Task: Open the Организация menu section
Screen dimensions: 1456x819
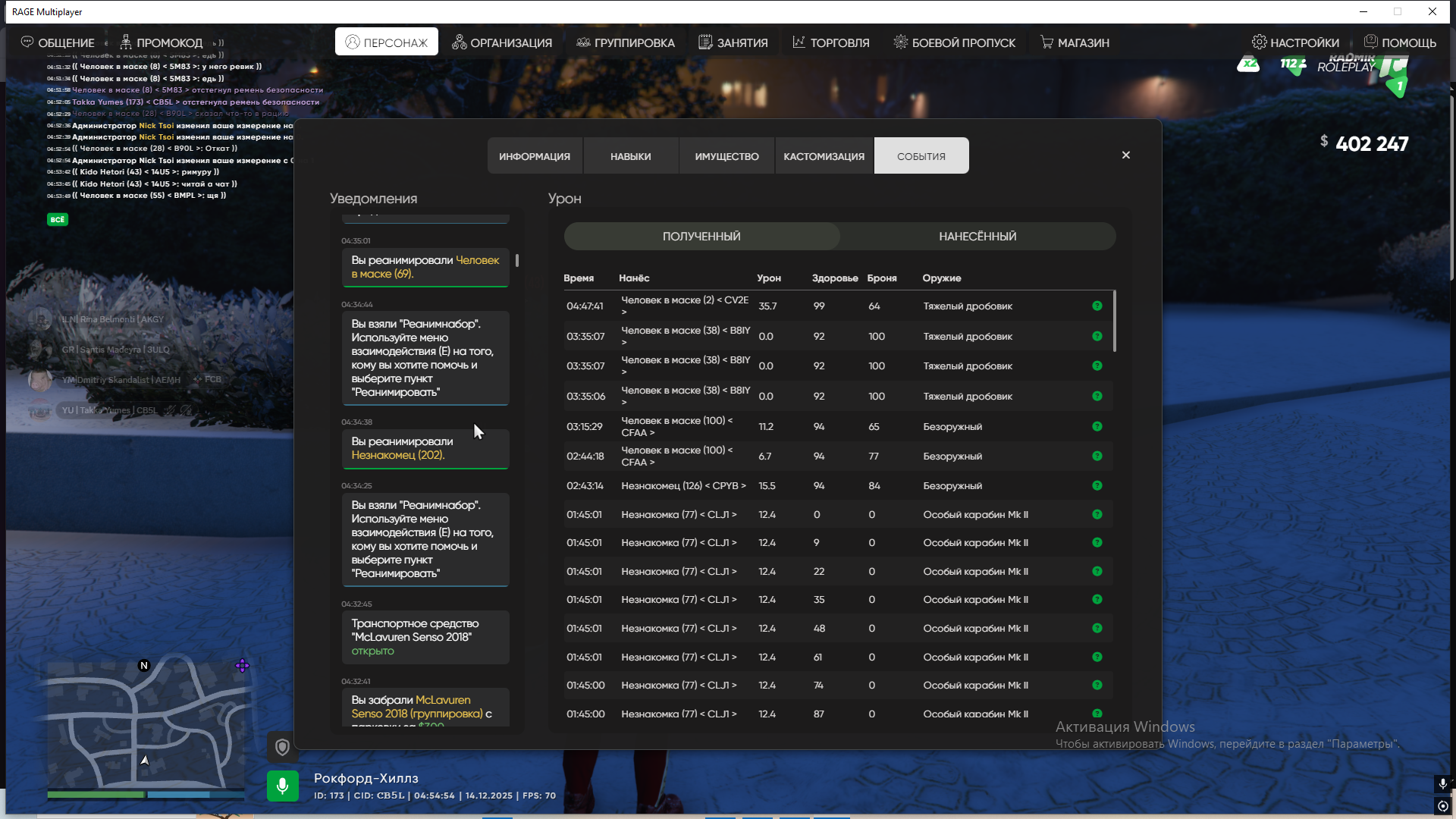Action: click(502, 42)
